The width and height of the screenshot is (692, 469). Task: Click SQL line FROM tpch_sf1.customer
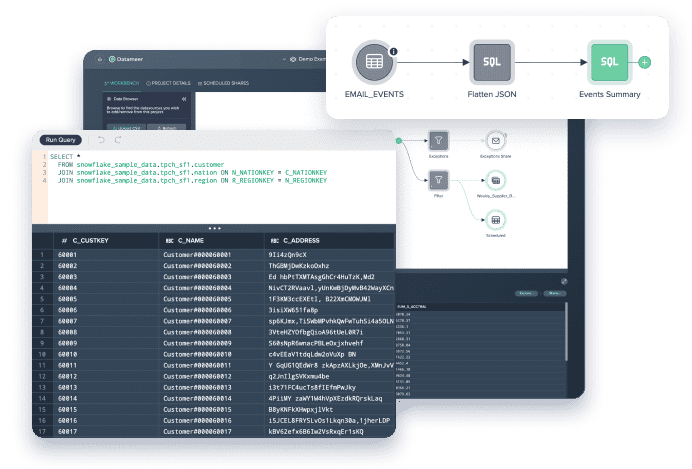click(141, 165)
